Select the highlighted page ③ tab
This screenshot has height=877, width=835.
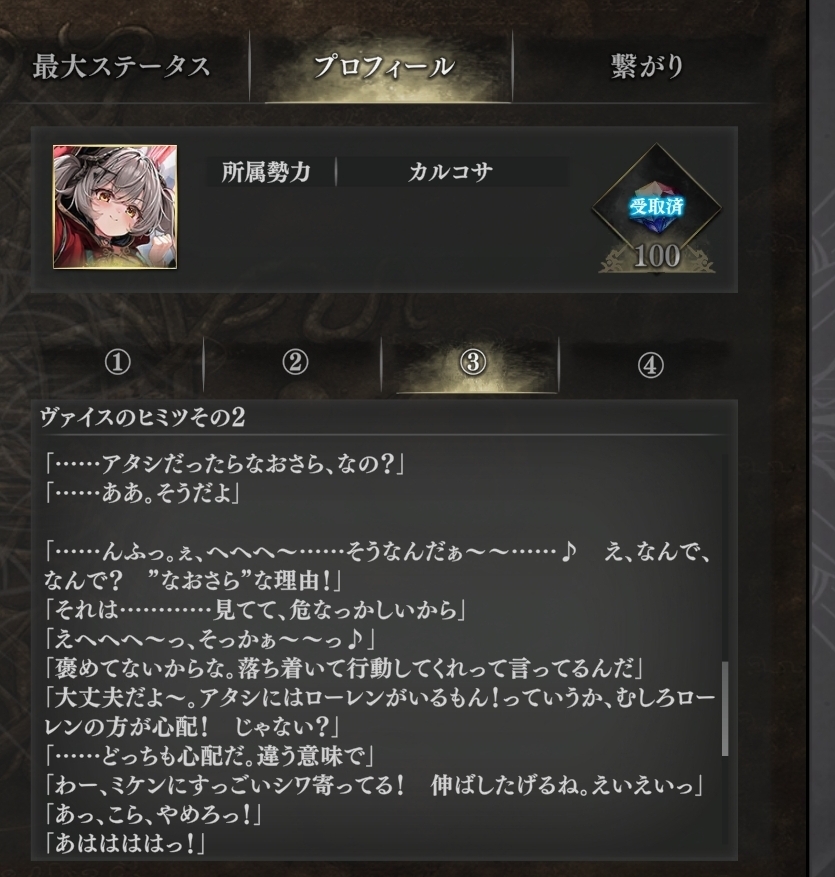pos(473,364)
